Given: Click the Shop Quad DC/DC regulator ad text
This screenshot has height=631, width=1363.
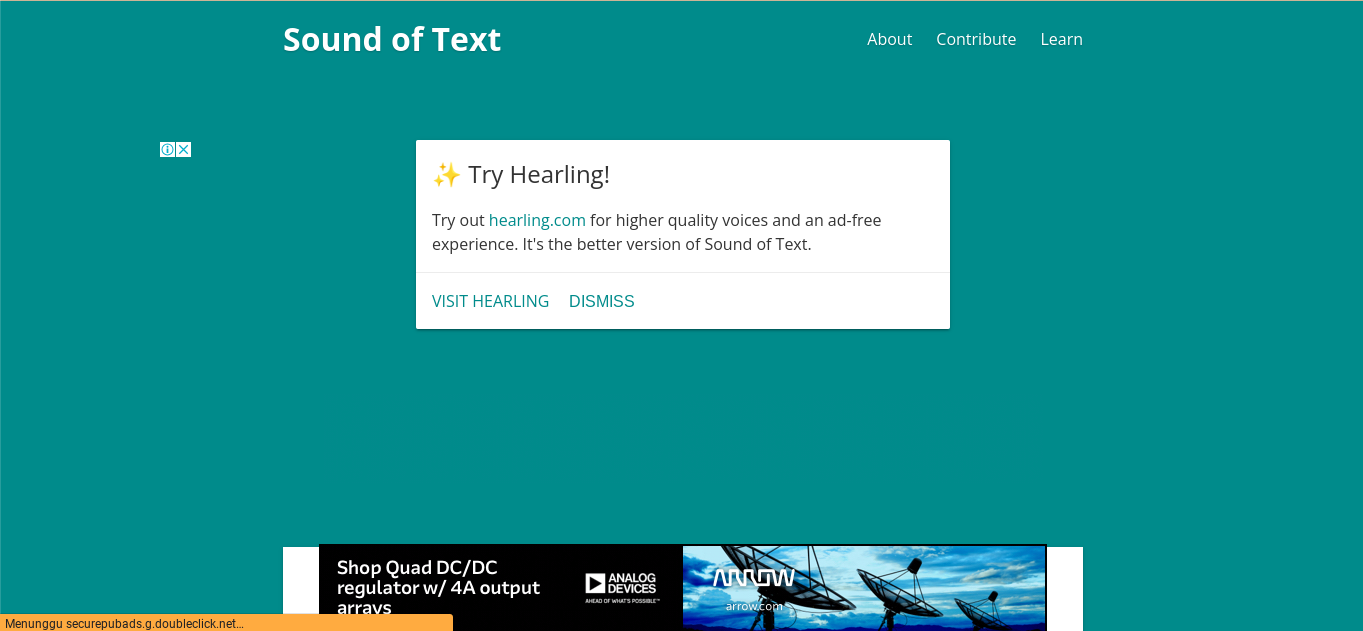Looking at the screenshot, I should (438, 588).
